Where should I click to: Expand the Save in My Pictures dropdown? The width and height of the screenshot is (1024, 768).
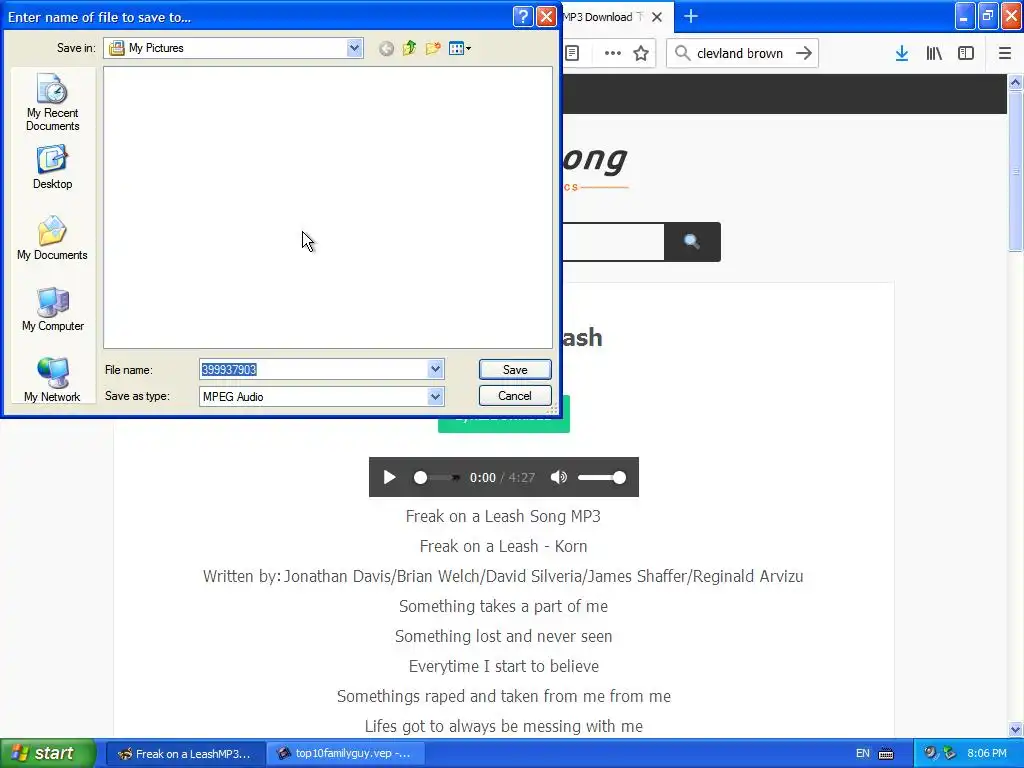point(355,48)
